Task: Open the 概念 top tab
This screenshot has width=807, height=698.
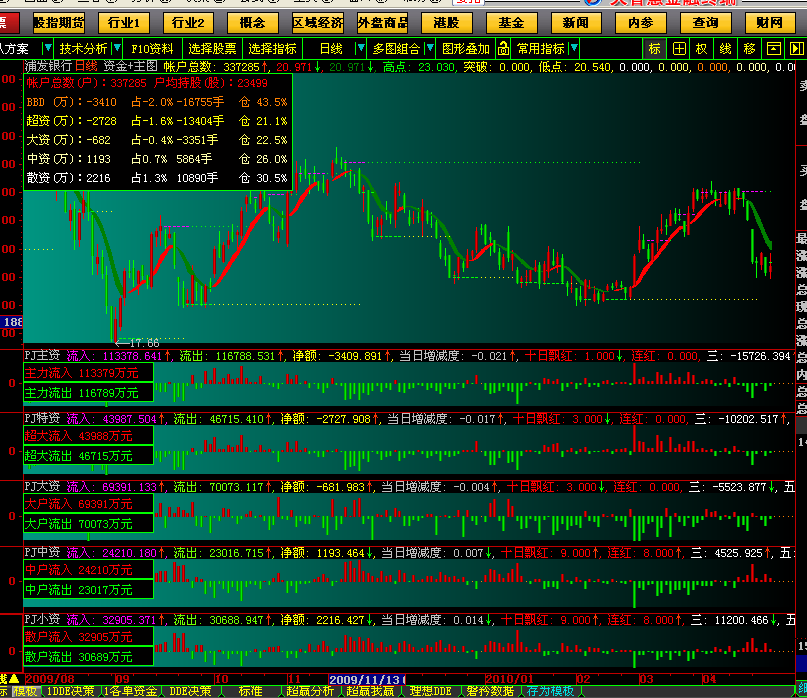Action: tap(253, 23)
